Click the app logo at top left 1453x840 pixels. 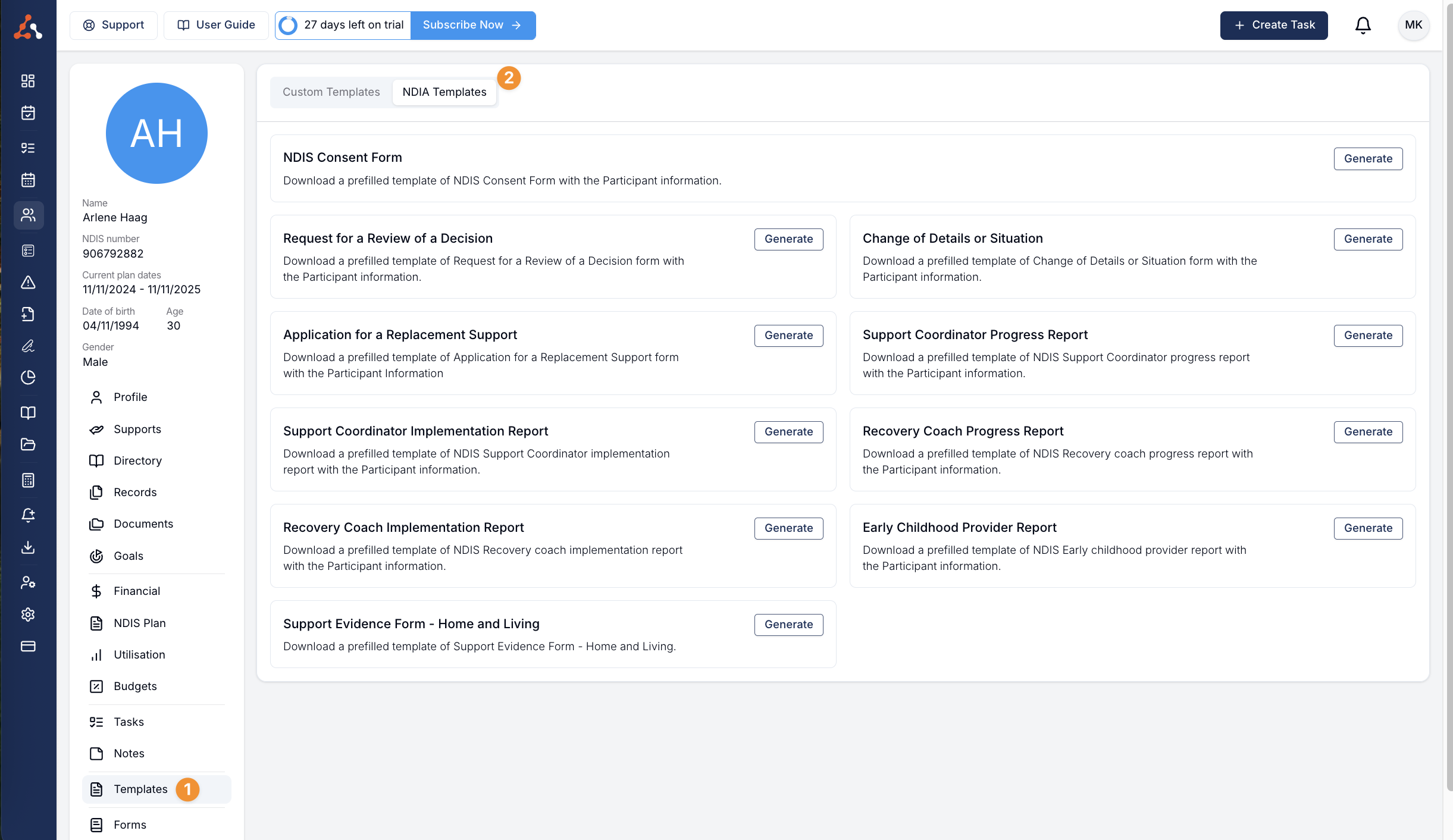[28, 27]
